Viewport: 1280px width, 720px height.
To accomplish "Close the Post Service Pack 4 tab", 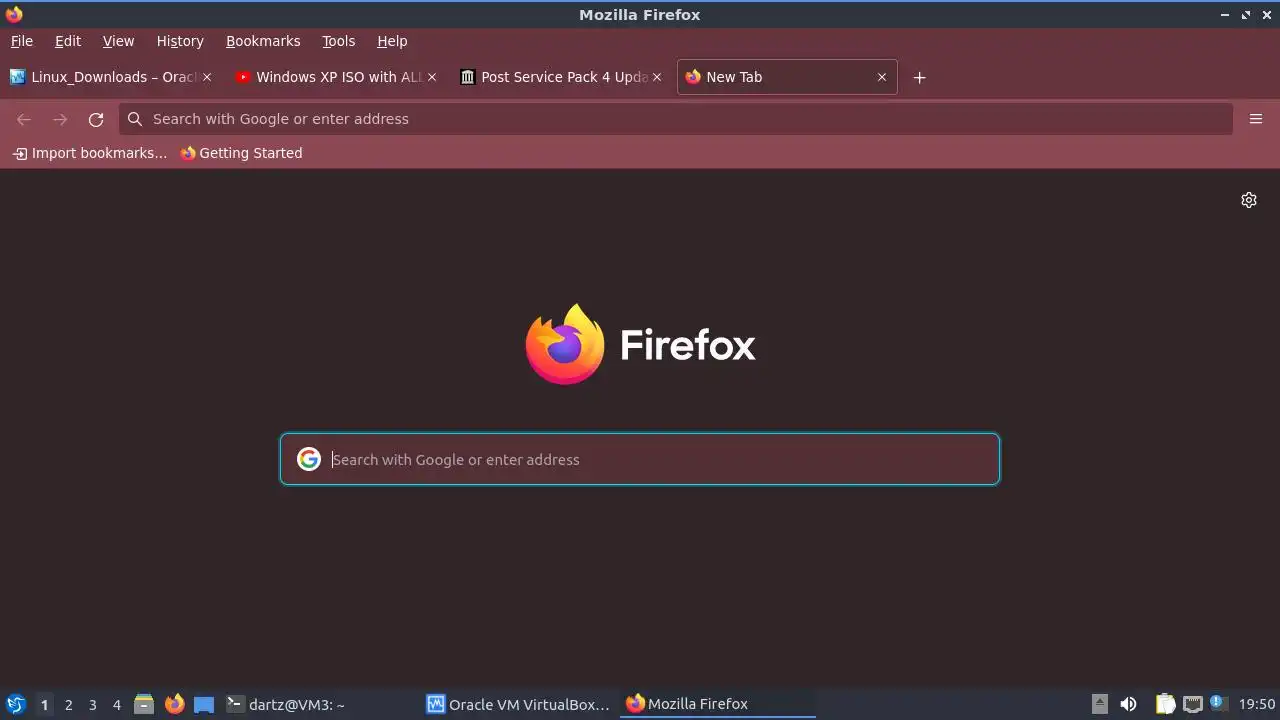I will point(657,77).
